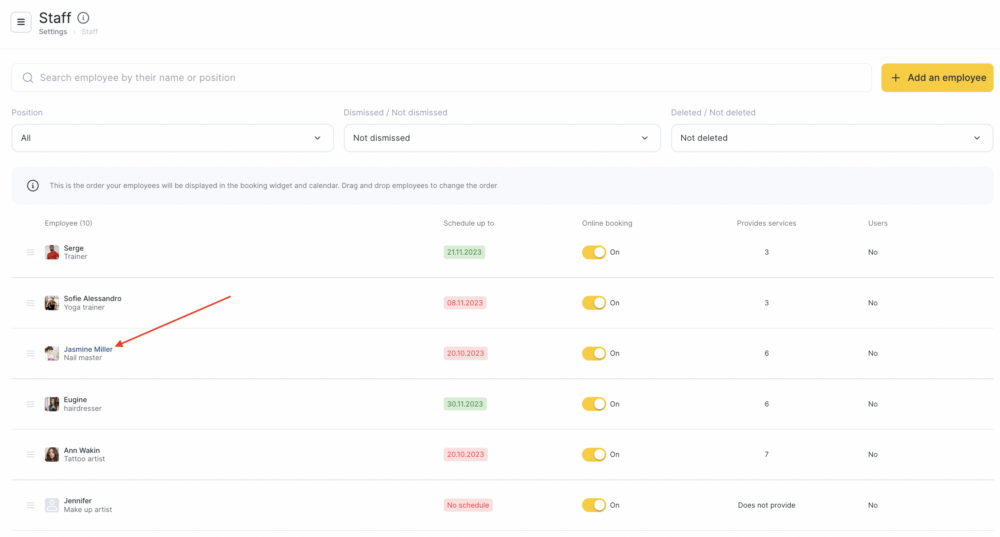Open Ann Wakin's profile name
This screenshot has height=537, width=1000.
[82, 450]
